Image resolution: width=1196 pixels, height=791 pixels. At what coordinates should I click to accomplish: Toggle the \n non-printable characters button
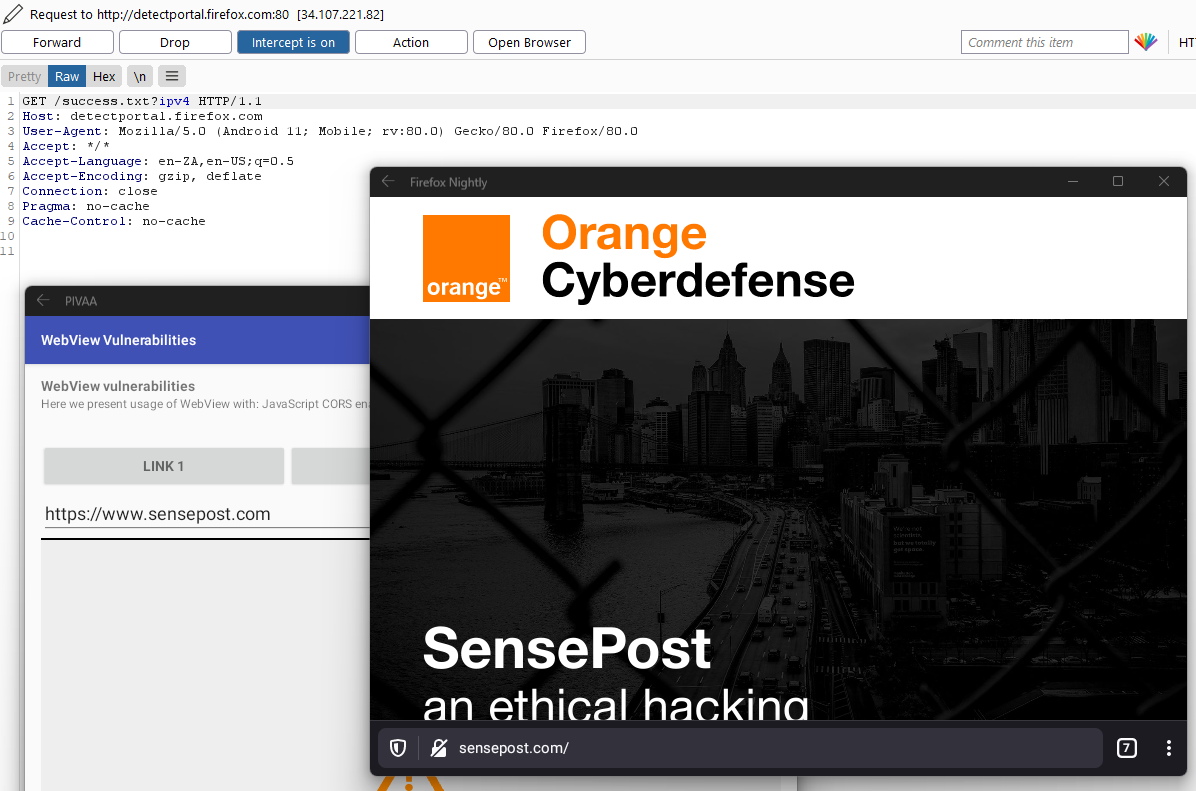139,77
